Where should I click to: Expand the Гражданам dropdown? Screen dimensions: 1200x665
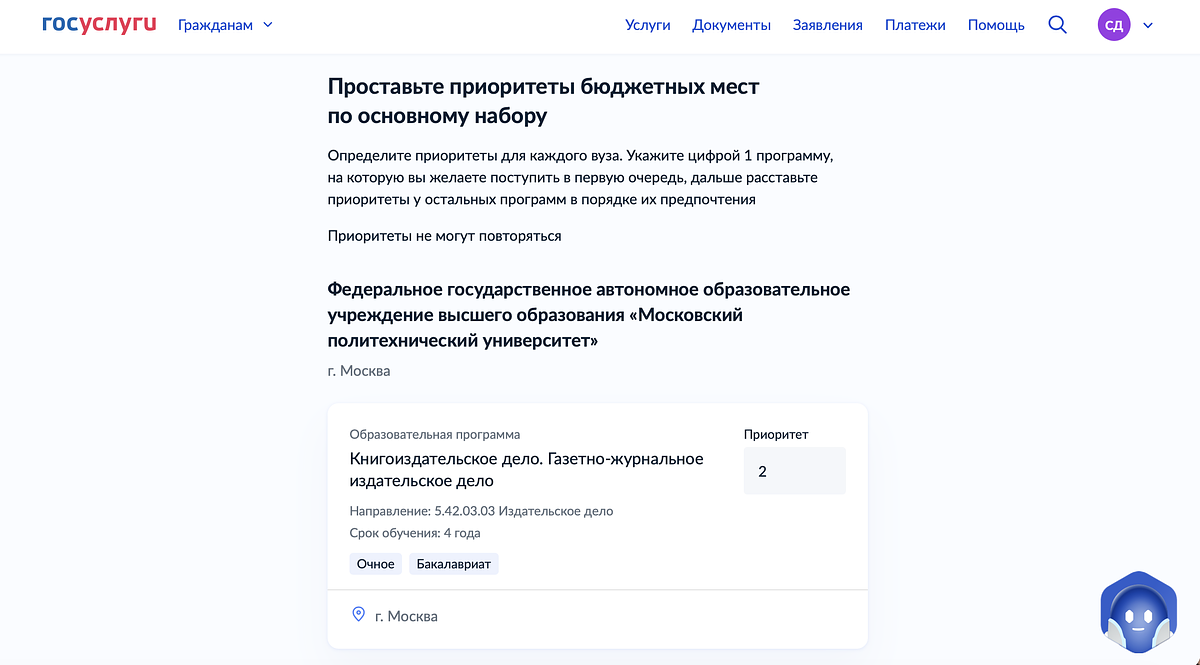tap(225, 25)
